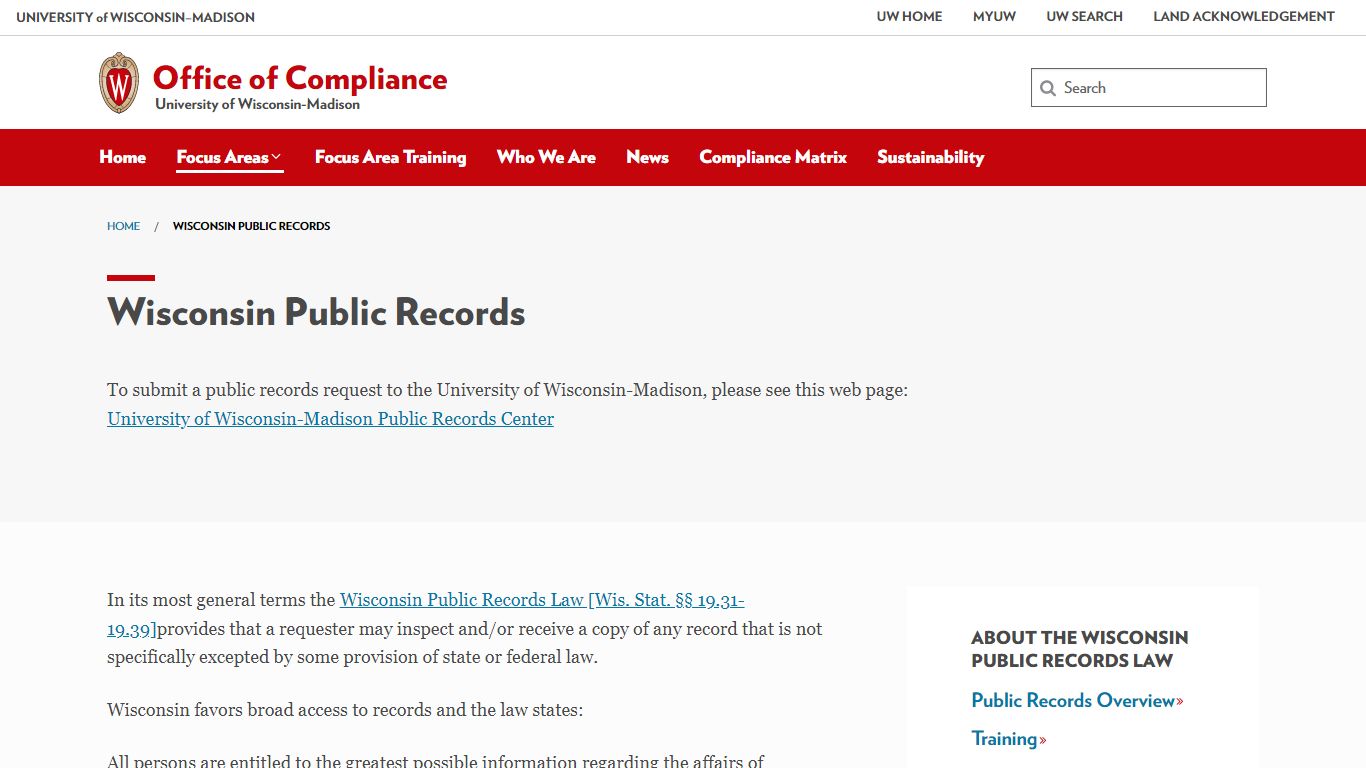Open Wisconsin Public Records Law statute link
1366x768 pixels.
[x=426, y=614]
